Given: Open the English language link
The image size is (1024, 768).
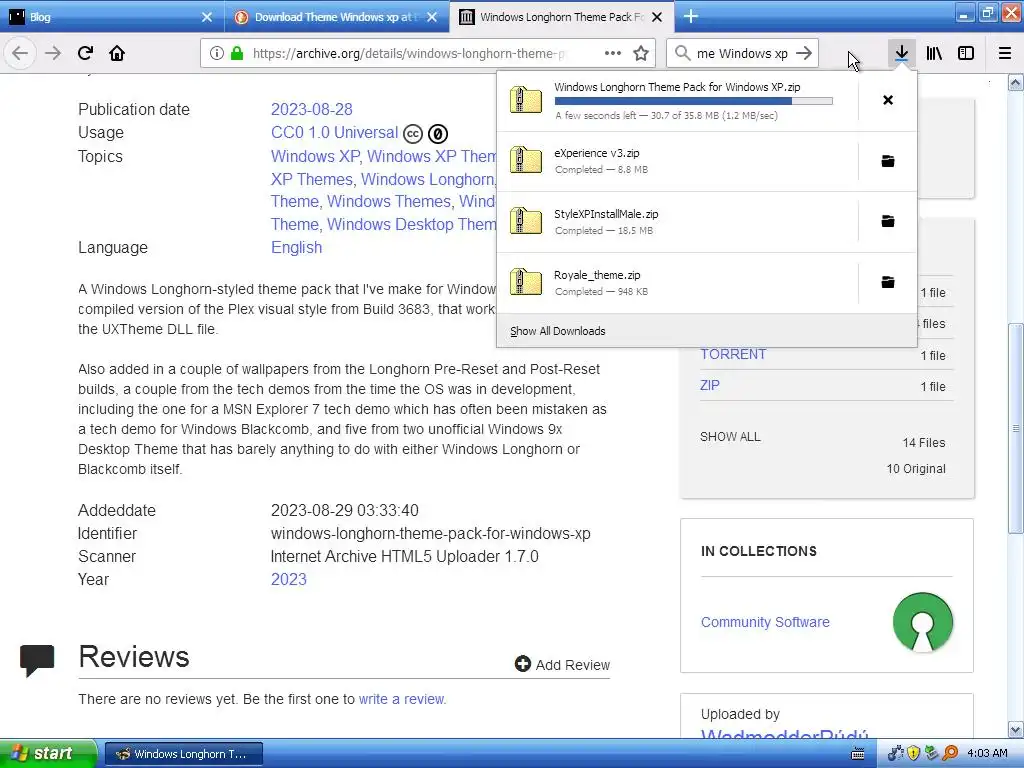Looking at the screenshot, I should coord(296,248).
